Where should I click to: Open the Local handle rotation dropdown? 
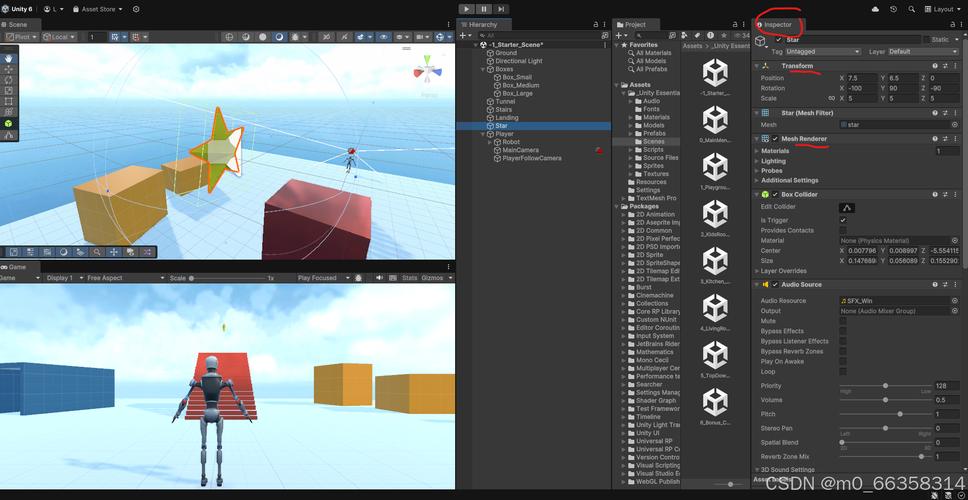[x=59, y=37]
